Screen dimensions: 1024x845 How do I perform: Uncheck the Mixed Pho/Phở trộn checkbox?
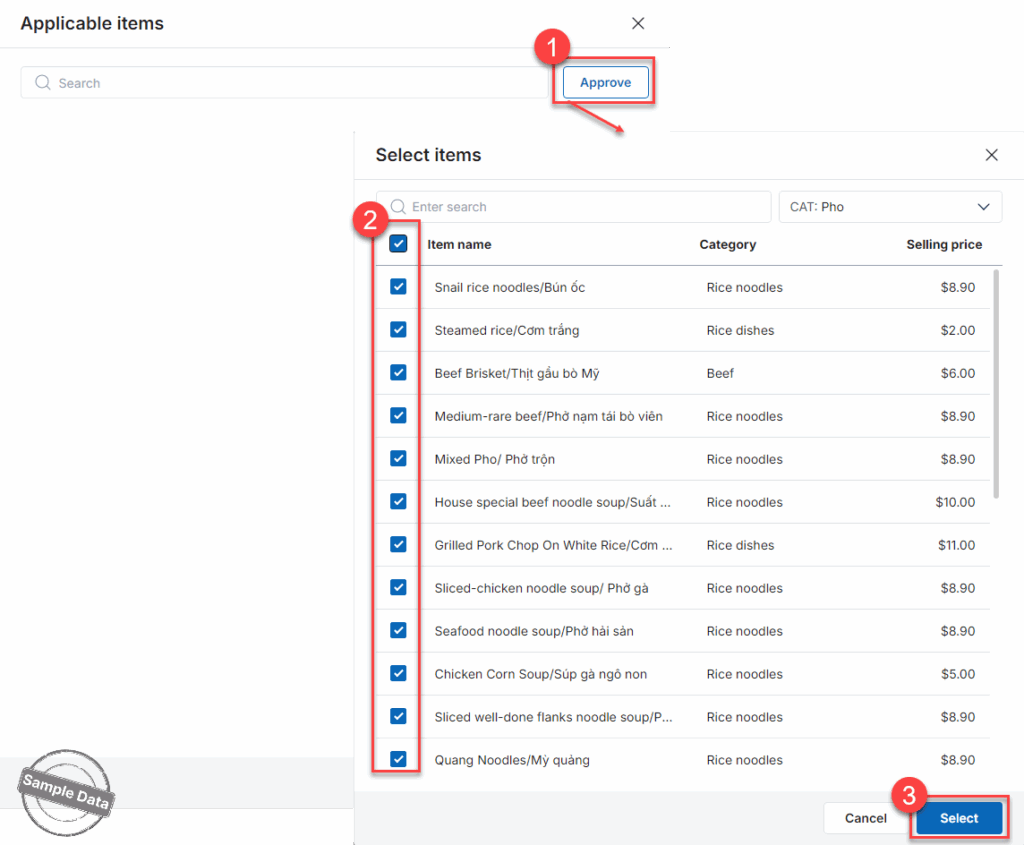pyautogui.click(x=398, y=459)
